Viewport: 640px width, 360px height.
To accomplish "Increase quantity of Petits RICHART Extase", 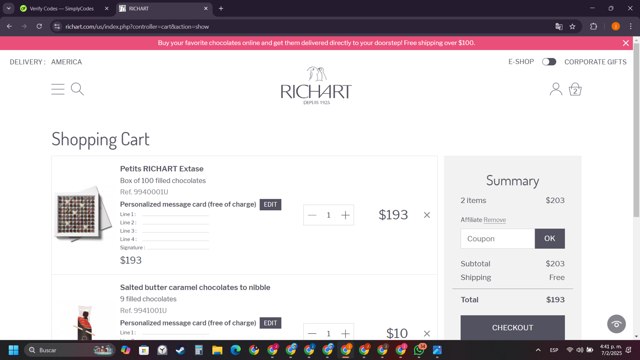I will point(345,215).
